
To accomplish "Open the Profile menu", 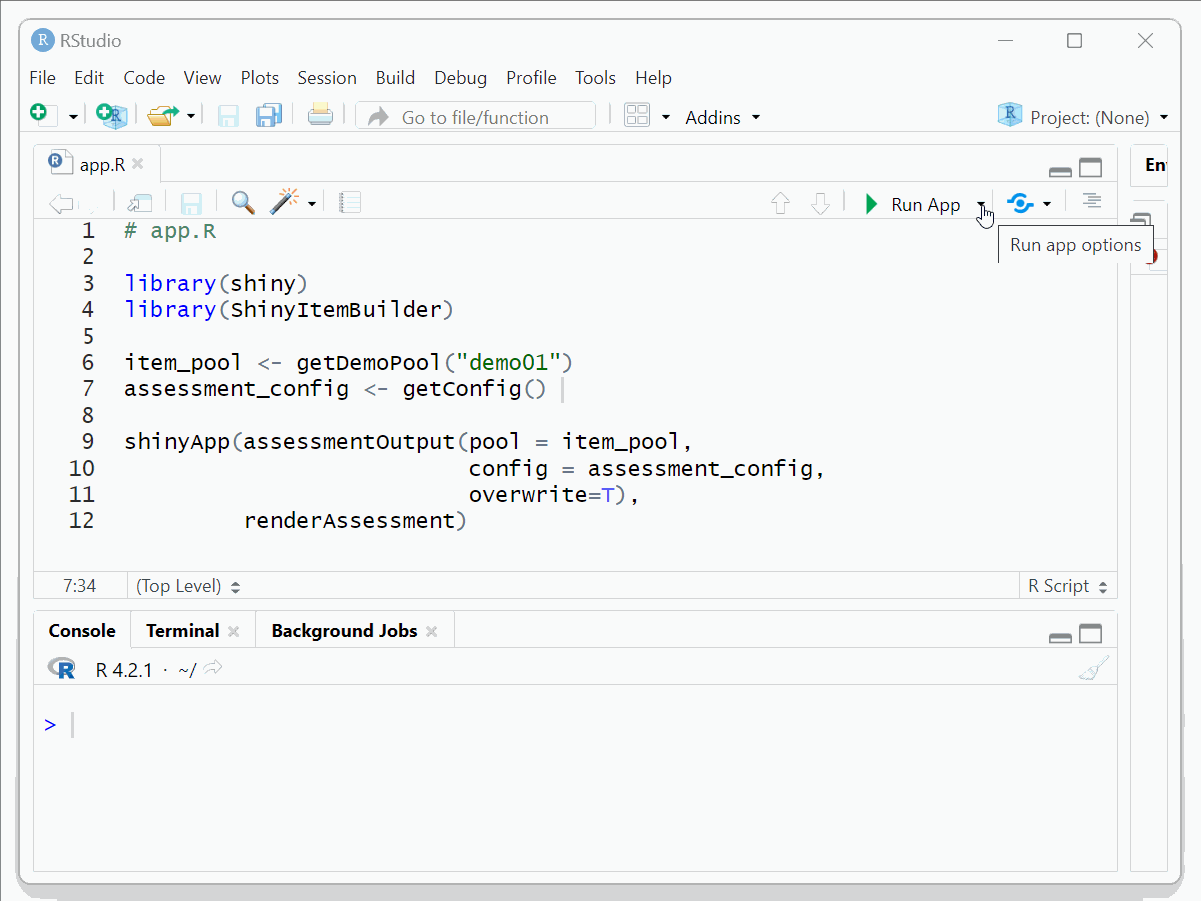I will tap(531, 78).
